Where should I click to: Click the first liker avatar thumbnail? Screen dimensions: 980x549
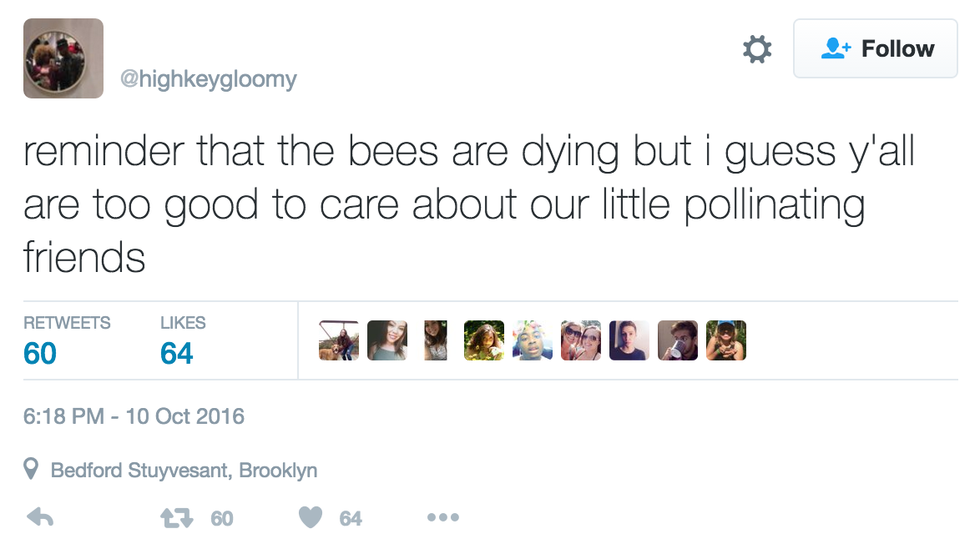click(x=338, y=340)
